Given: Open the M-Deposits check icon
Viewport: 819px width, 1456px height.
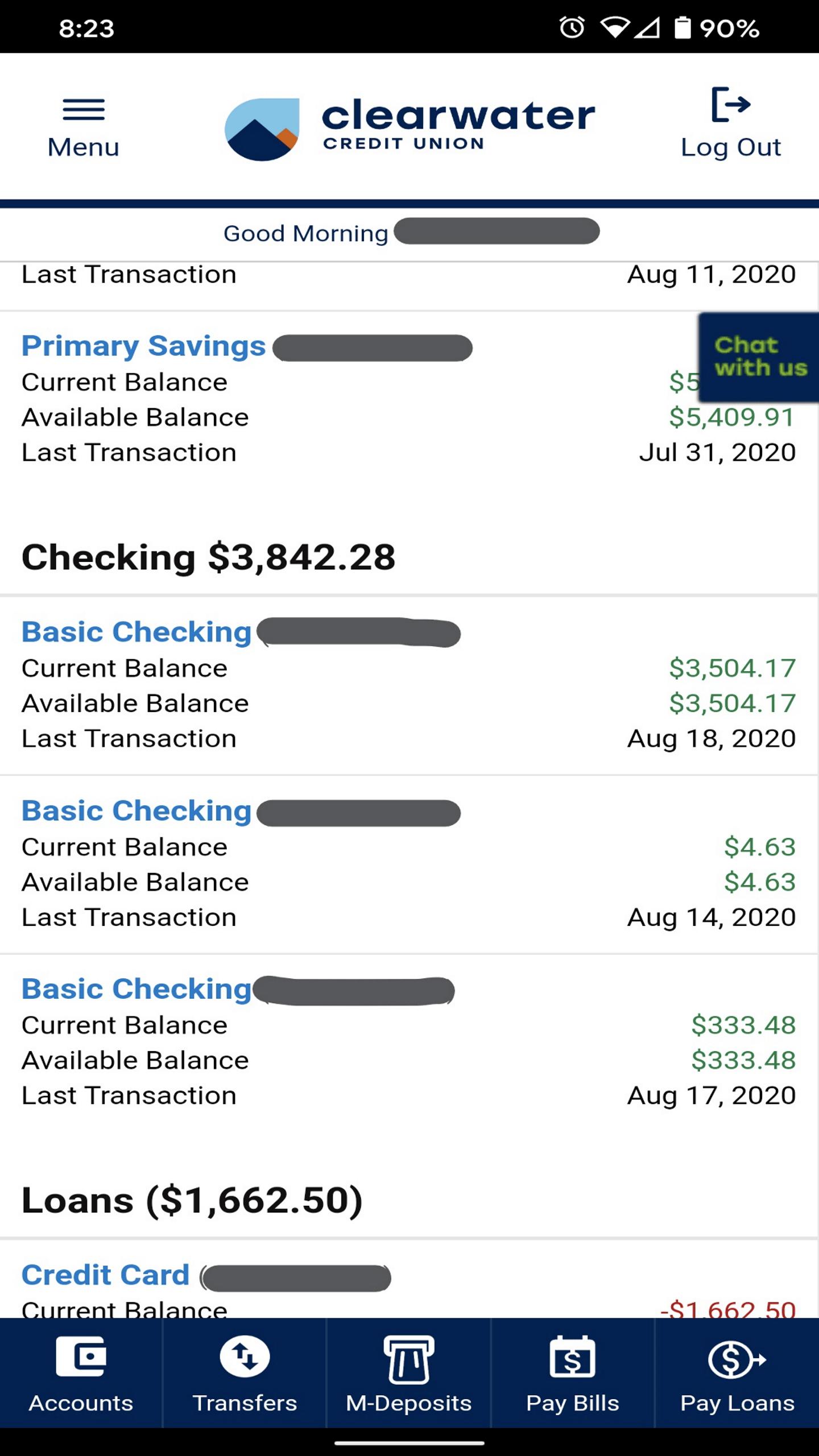Looking at the screenshot, I should pyautogui.click(x=409, y=1359).
